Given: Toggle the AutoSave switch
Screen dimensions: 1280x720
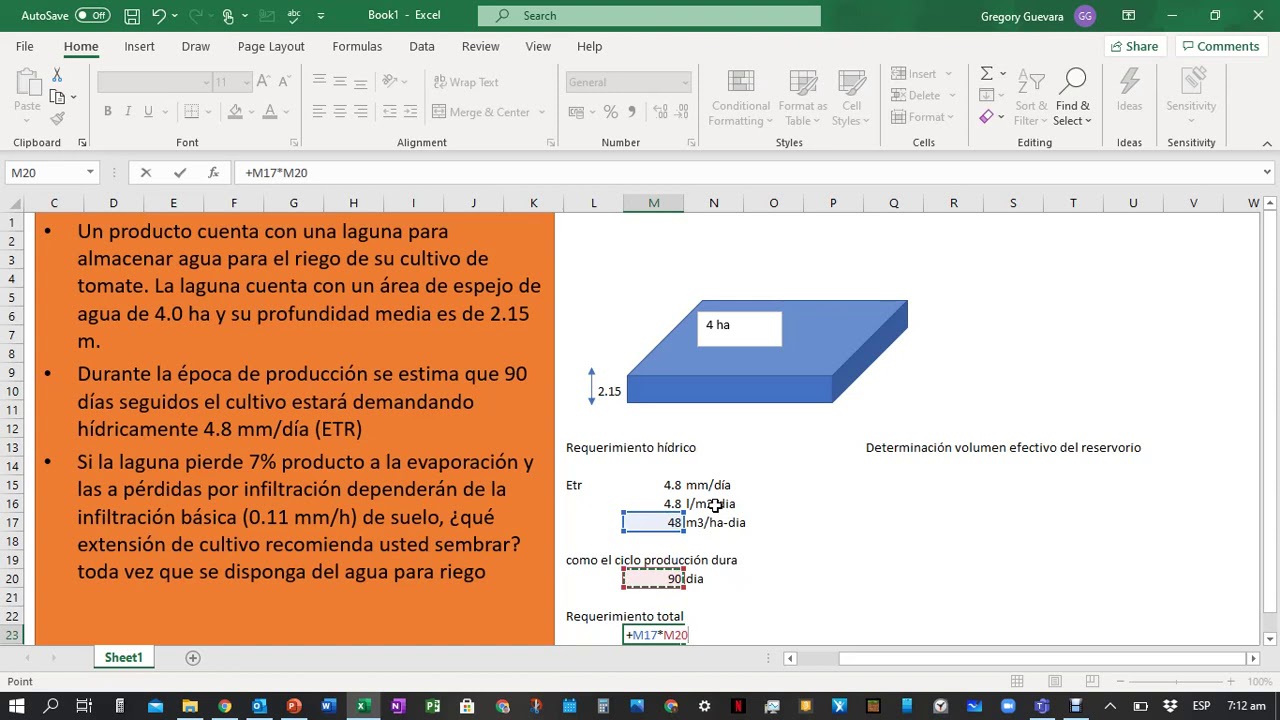Looking at the screenshot, I should click(x=93, y=16).
